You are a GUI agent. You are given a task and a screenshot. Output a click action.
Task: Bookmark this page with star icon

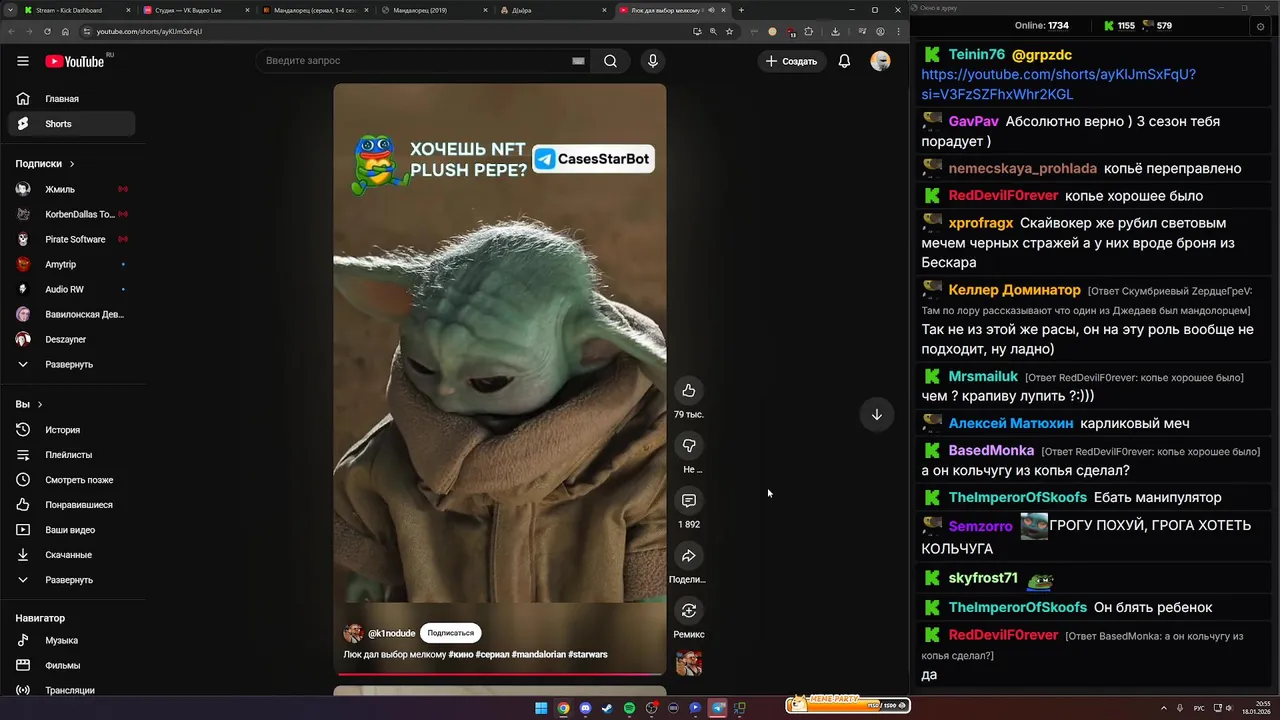pos(729,31)
